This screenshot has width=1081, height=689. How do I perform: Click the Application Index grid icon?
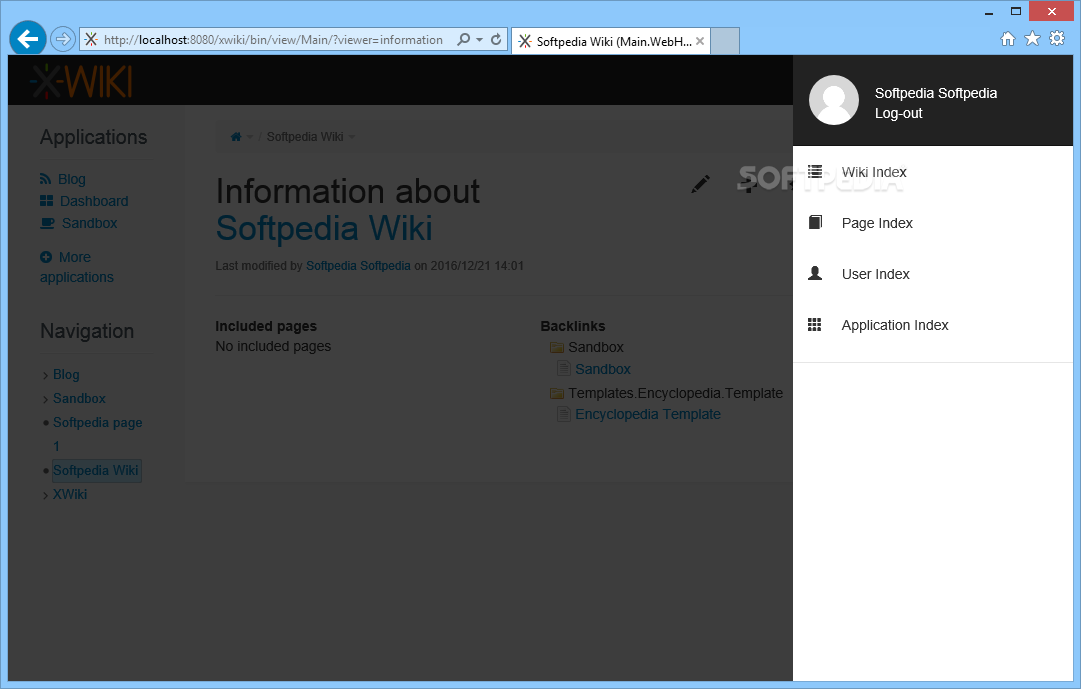(x=815, y=325)
